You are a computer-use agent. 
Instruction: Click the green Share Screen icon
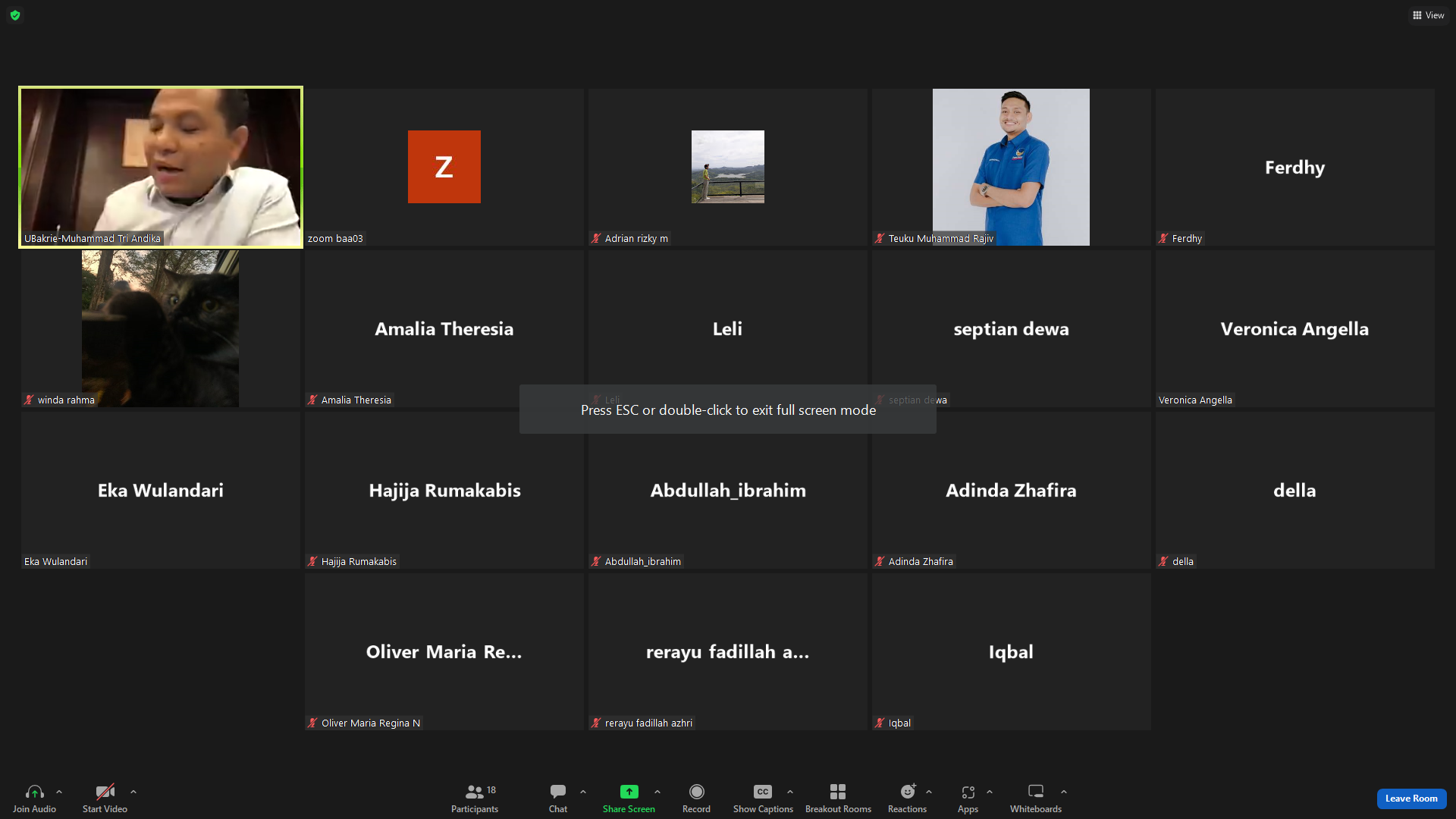629,792
